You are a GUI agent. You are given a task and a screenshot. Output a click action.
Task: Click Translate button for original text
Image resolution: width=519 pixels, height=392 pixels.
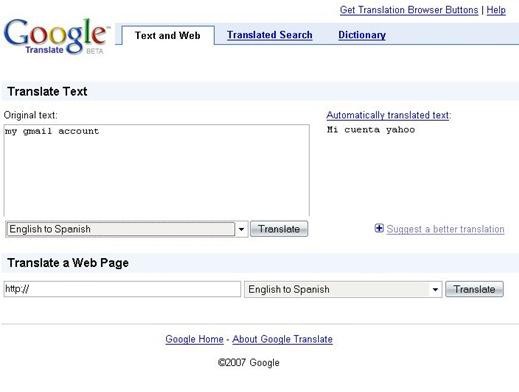(279, 229)
